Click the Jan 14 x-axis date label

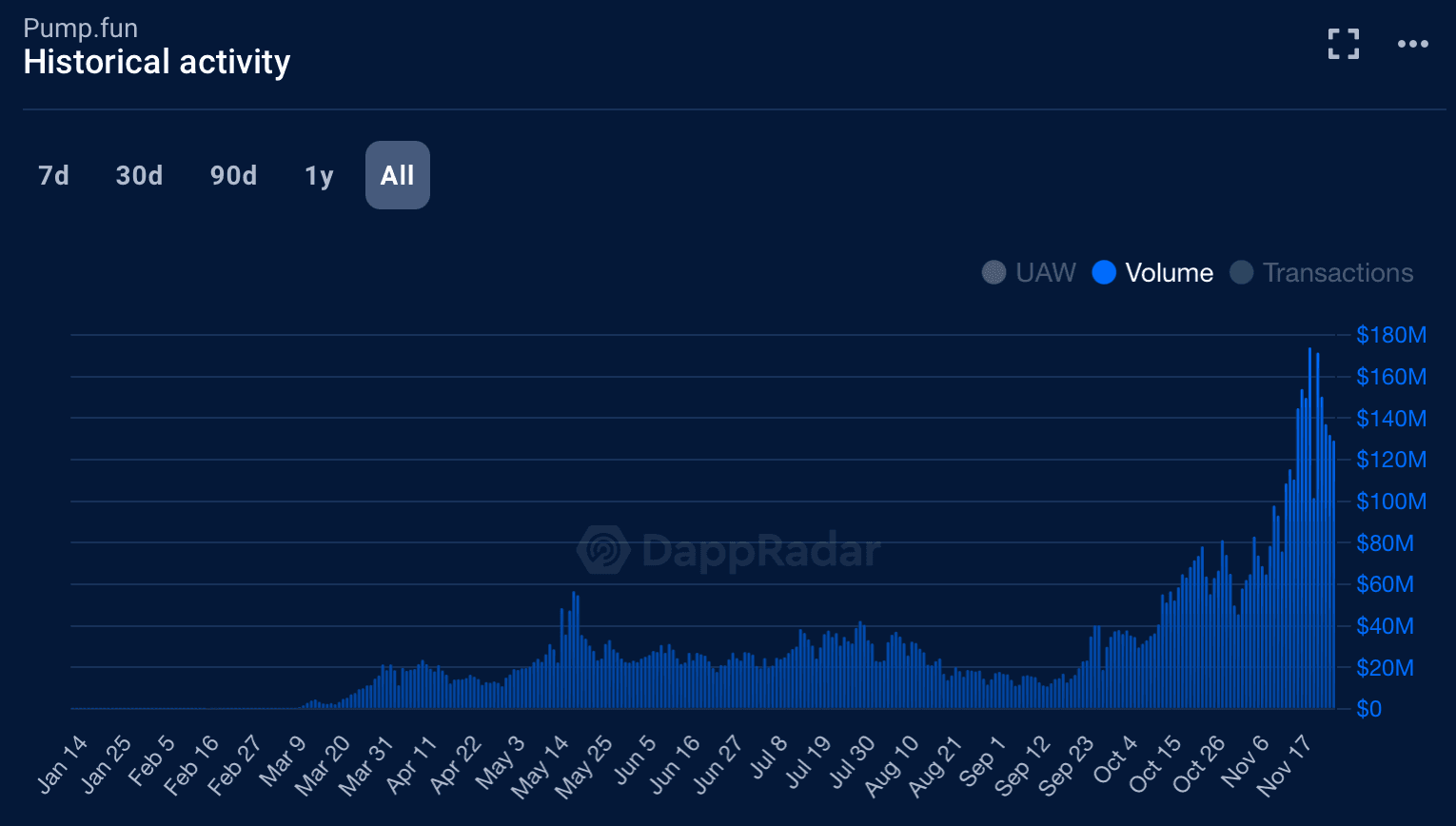63,764
